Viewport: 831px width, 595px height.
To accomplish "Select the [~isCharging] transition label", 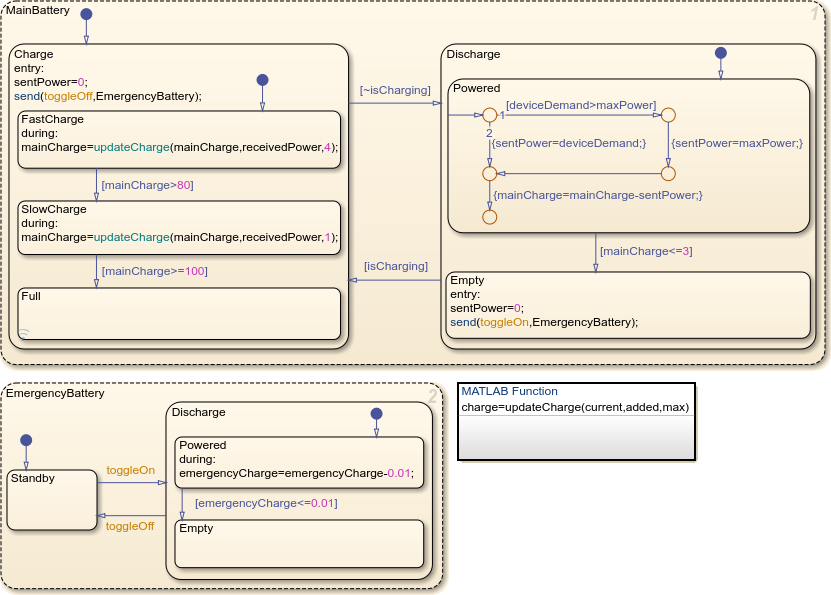I will [395, 90].
